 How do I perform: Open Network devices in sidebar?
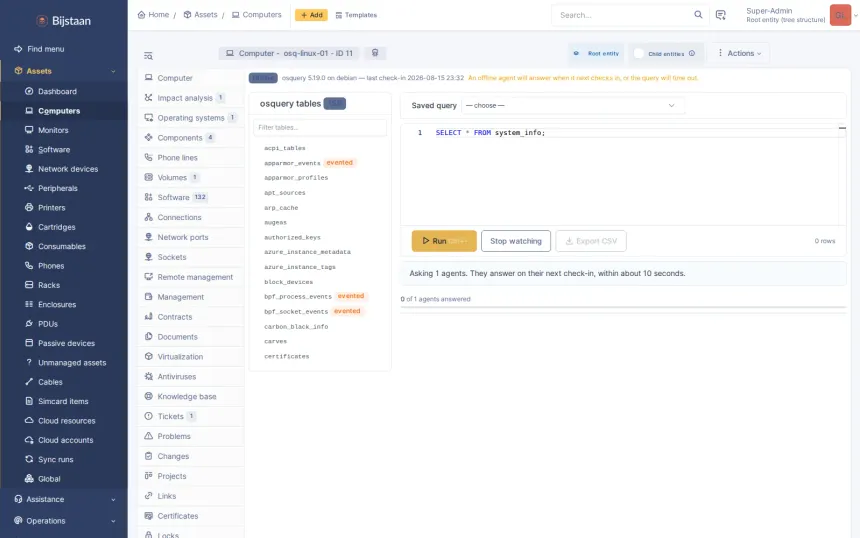click(68, 169)
